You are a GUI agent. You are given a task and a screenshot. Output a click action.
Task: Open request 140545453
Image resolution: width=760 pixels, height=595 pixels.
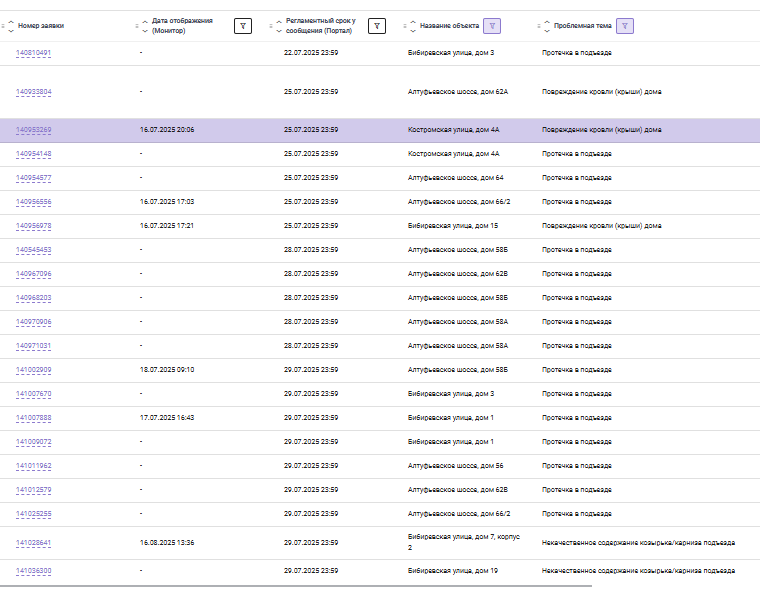click(33, 250)
